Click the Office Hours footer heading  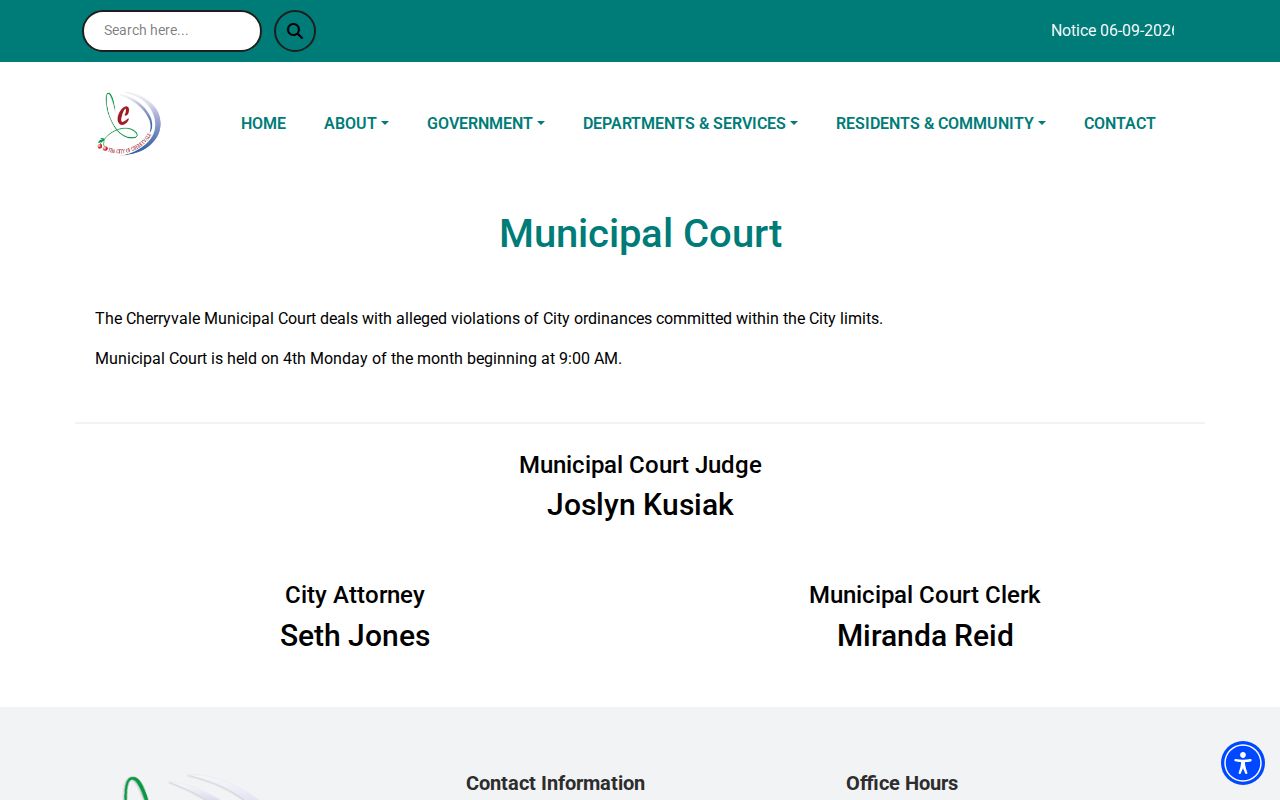click(x=902, y=783)
